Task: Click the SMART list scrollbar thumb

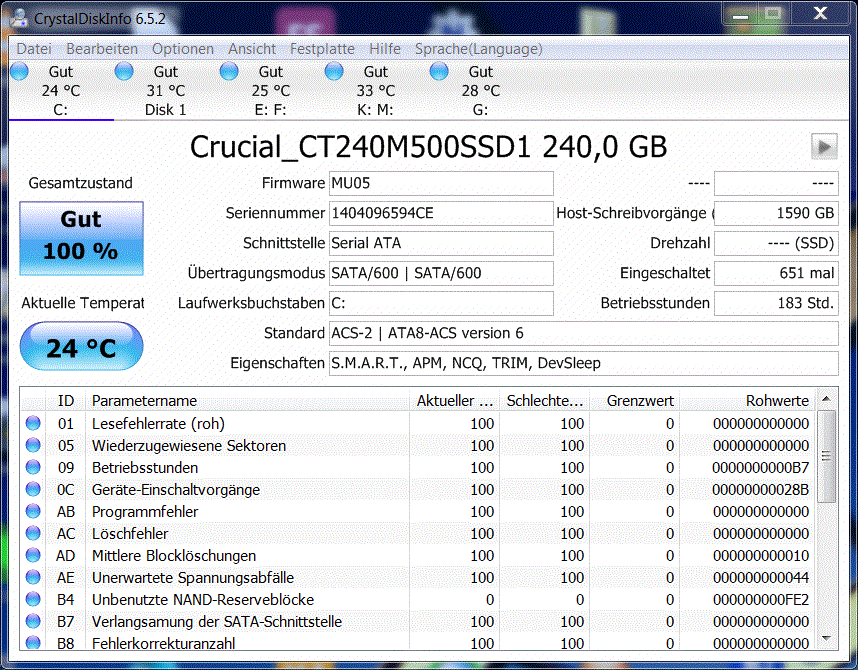Action: (x=826, y=456)
